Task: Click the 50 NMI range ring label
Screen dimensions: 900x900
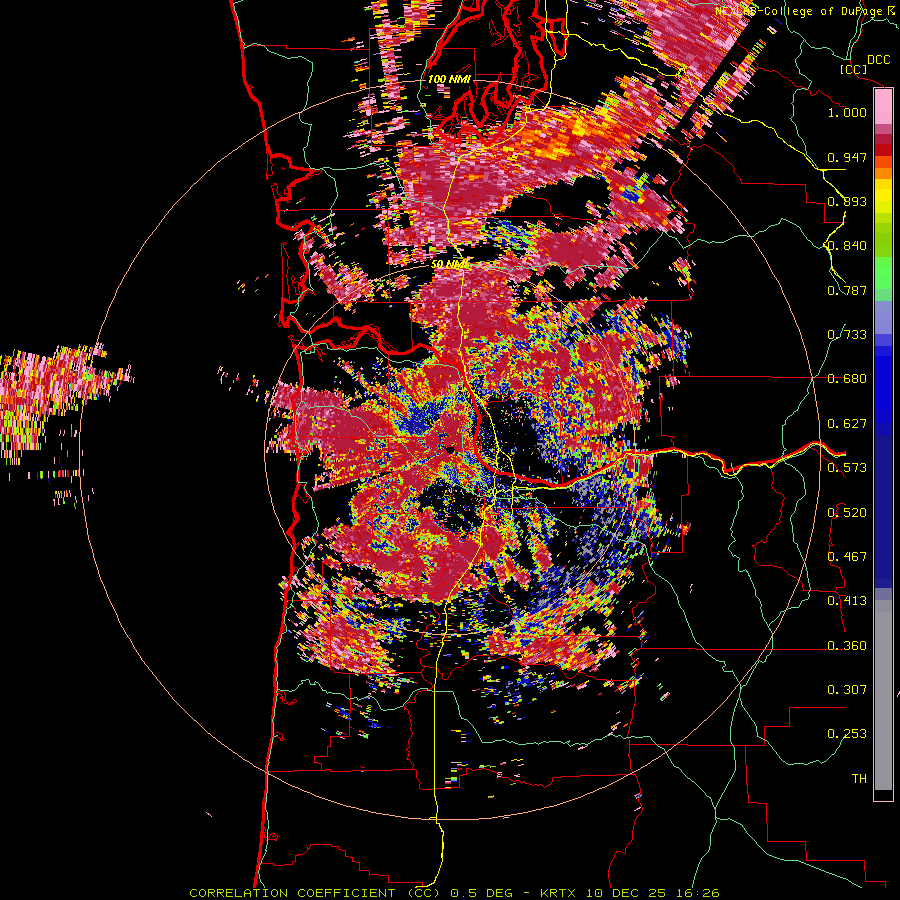Action: point(450,264)
